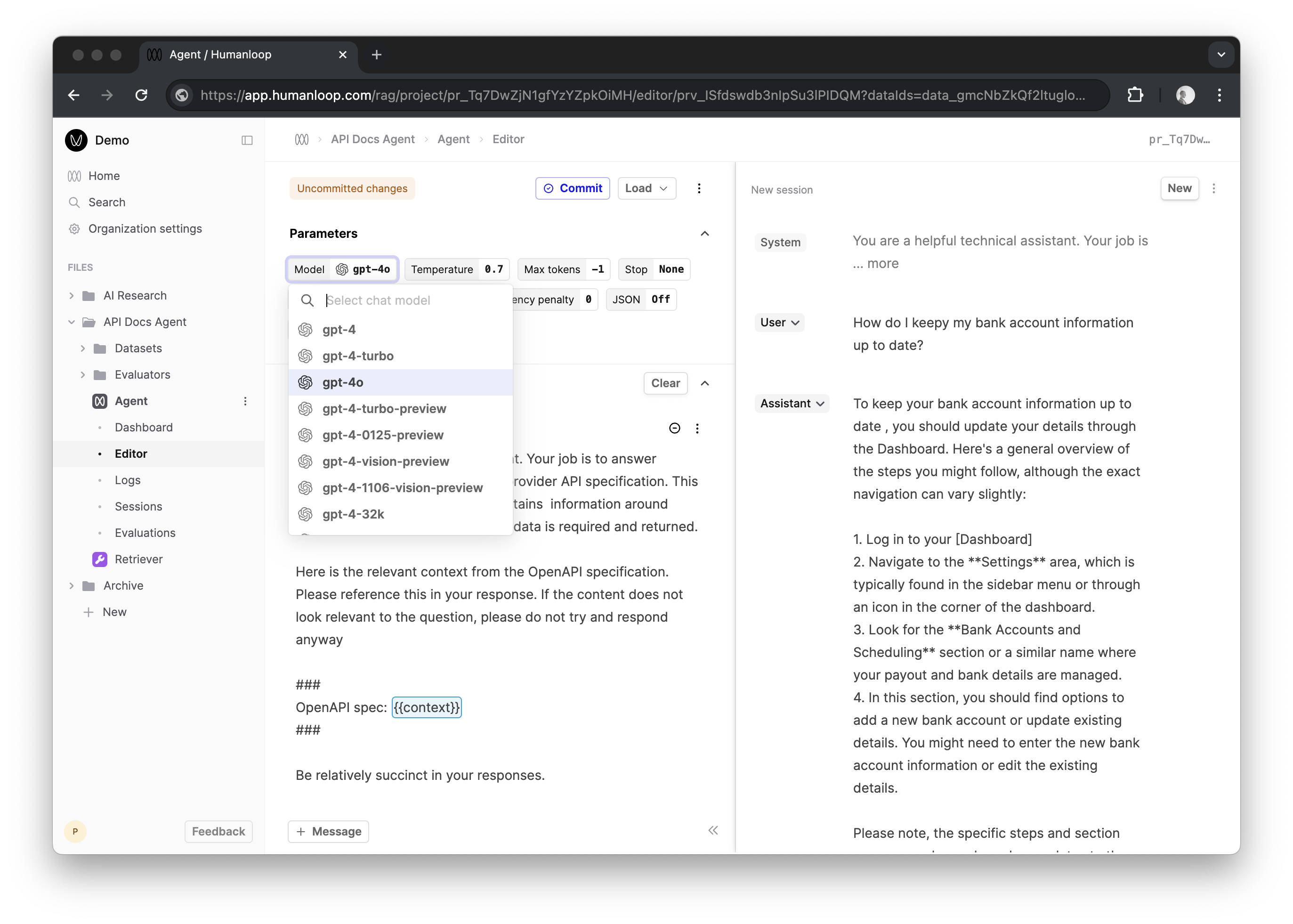Viewport: 1293px width, 924px height.
Task: Expand the AI Research folder
Action: coord(71,295)
